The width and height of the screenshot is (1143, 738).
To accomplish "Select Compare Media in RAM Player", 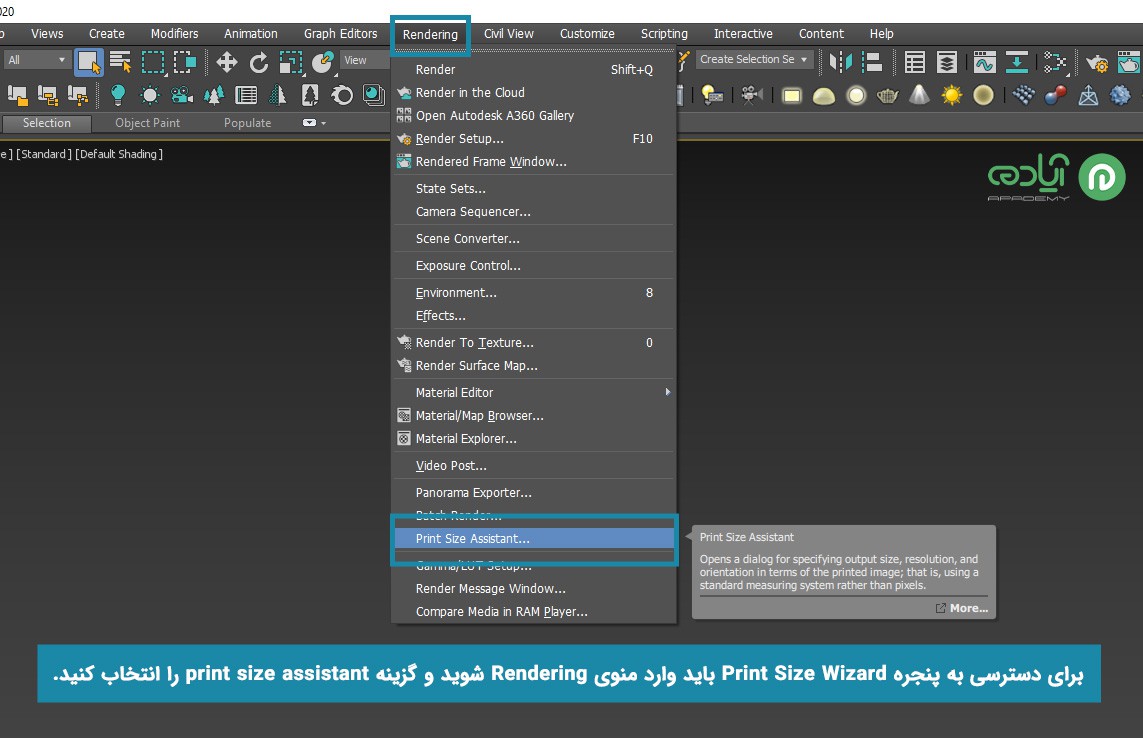I will 534,612.
